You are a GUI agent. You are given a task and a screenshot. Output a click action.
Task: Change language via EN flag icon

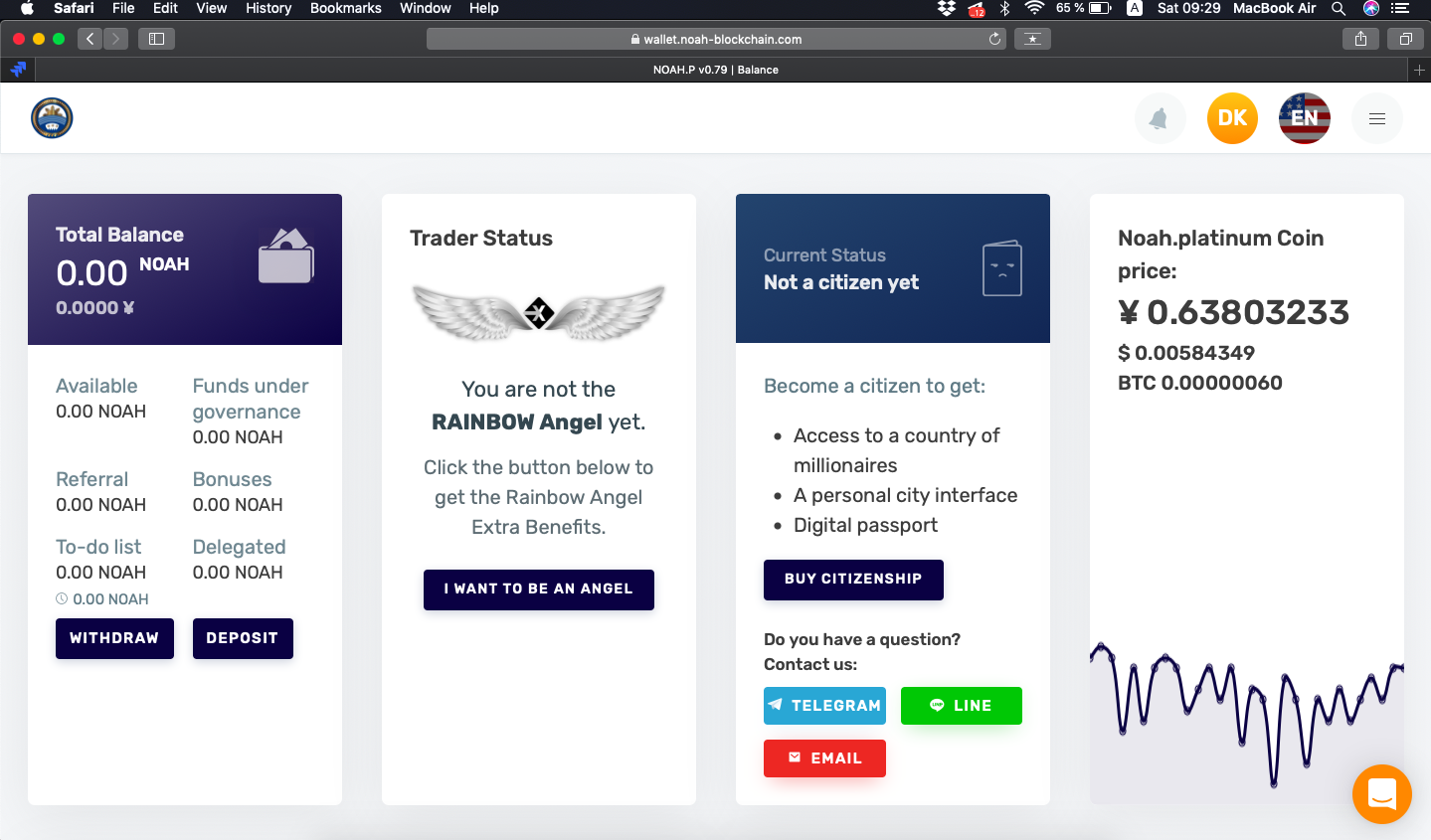coord(1305,118)
